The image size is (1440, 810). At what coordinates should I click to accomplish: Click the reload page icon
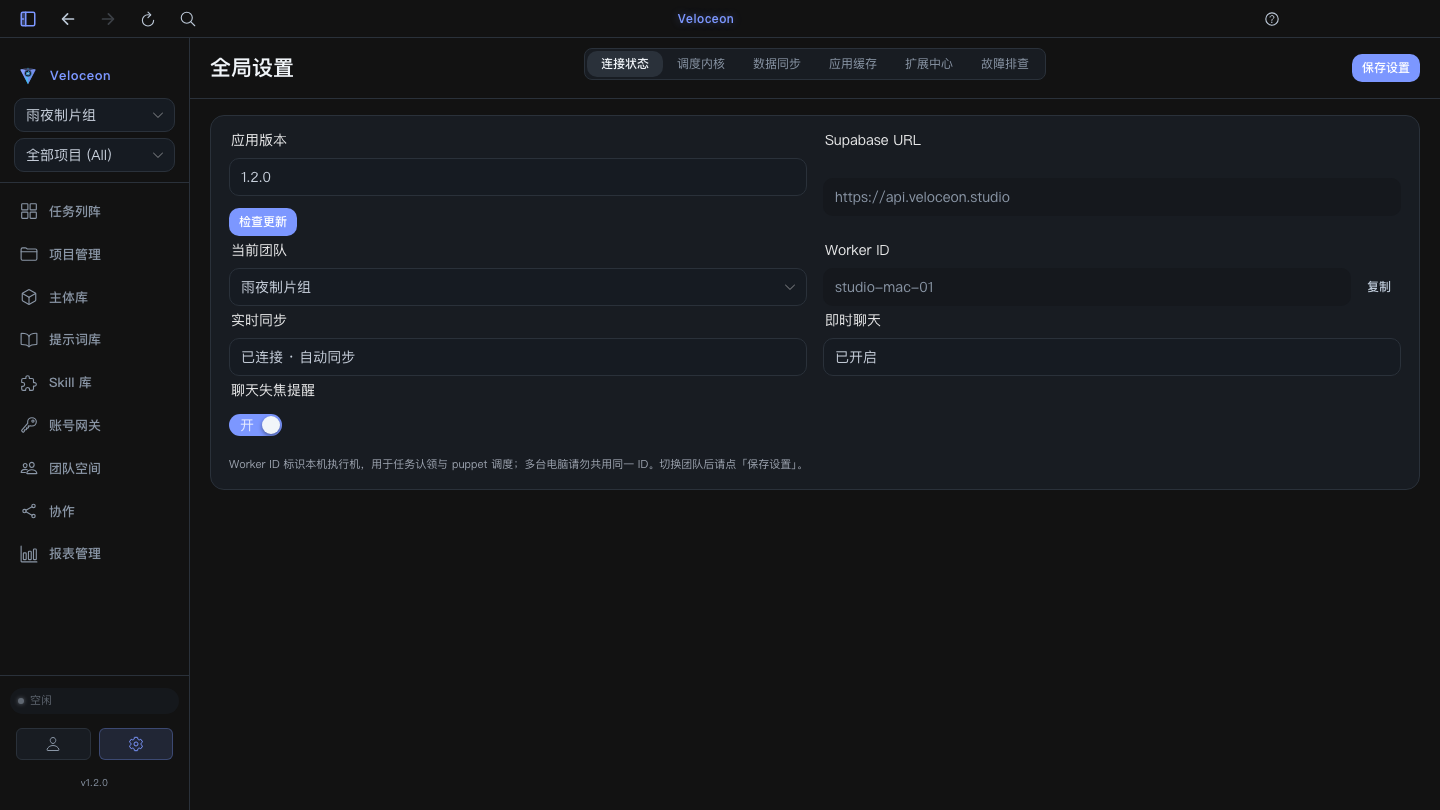tap(148, 19)
